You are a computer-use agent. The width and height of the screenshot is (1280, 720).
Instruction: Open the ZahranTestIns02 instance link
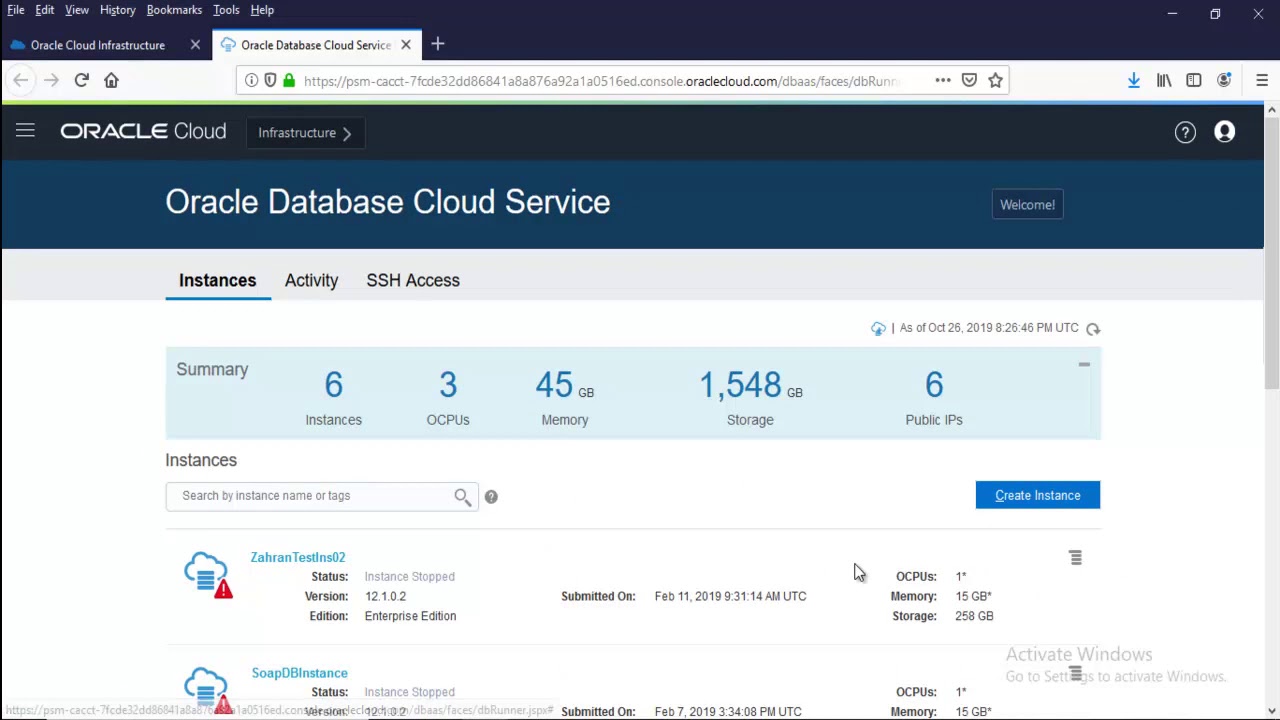[298, 557]
